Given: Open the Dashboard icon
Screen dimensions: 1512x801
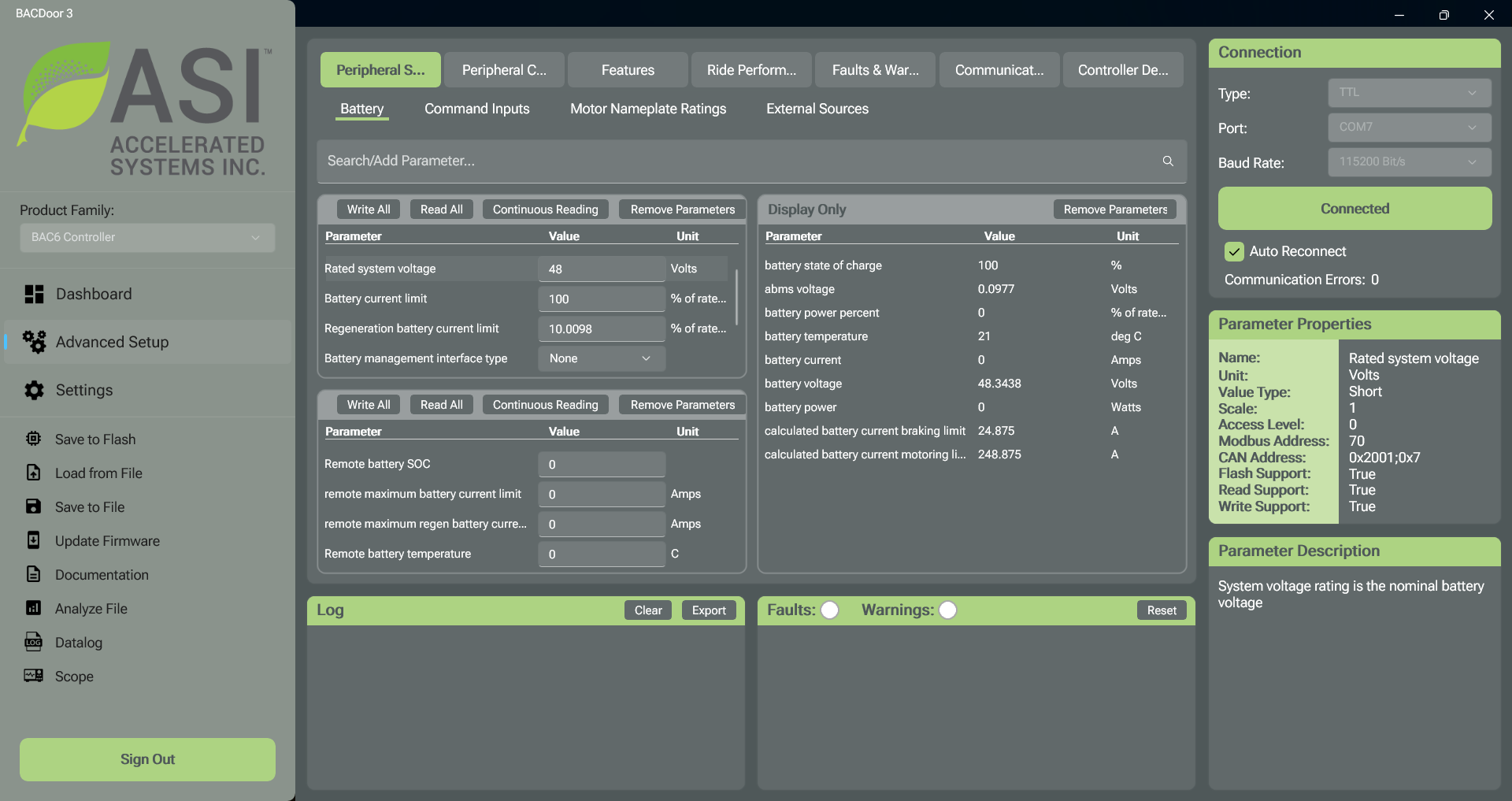Looking at the screenshot, I should [x=34, y=295].
